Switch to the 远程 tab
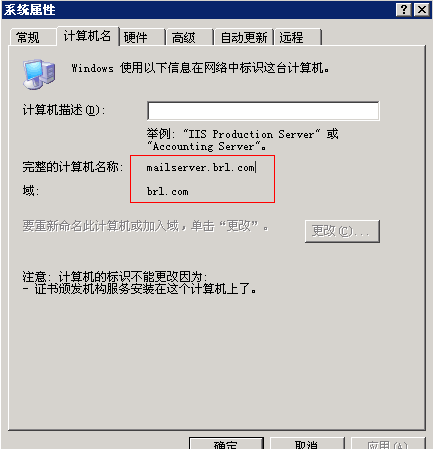This screenshot has height=449, width=434. pyautogui.click(x=298, y=37)
